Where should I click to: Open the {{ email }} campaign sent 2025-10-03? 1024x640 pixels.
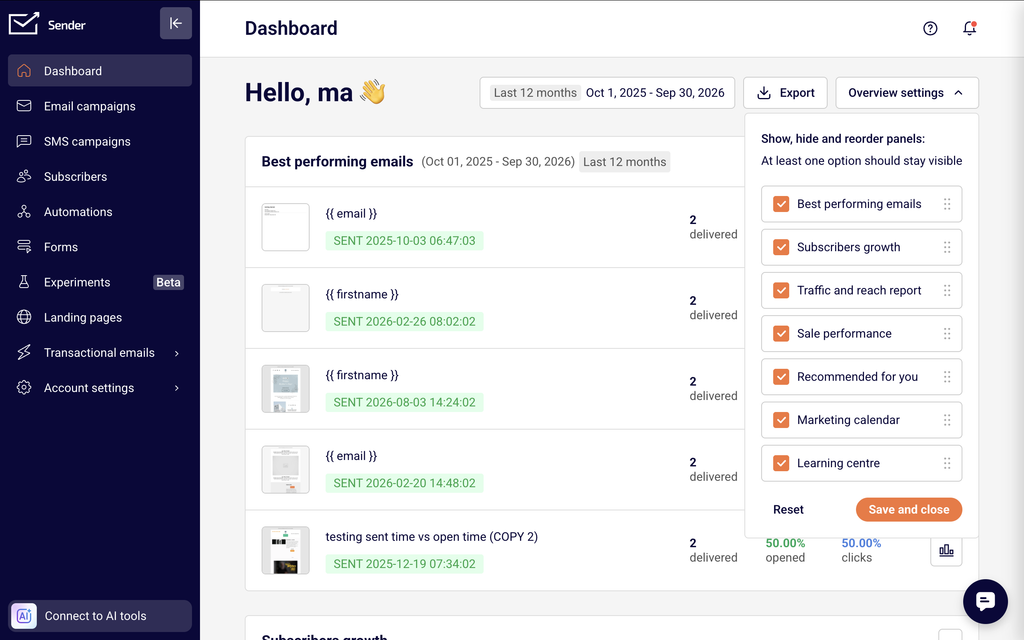click(351, 214)
